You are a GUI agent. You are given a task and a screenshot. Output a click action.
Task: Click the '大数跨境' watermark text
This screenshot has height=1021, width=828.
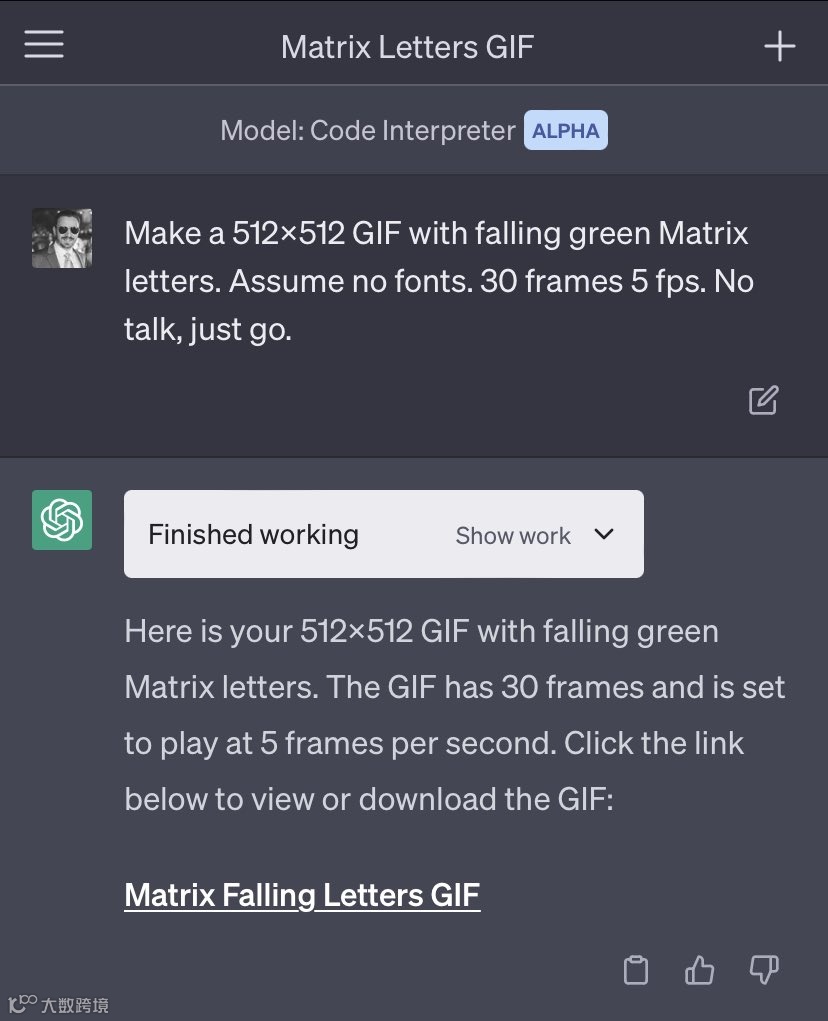(75, 1005)
